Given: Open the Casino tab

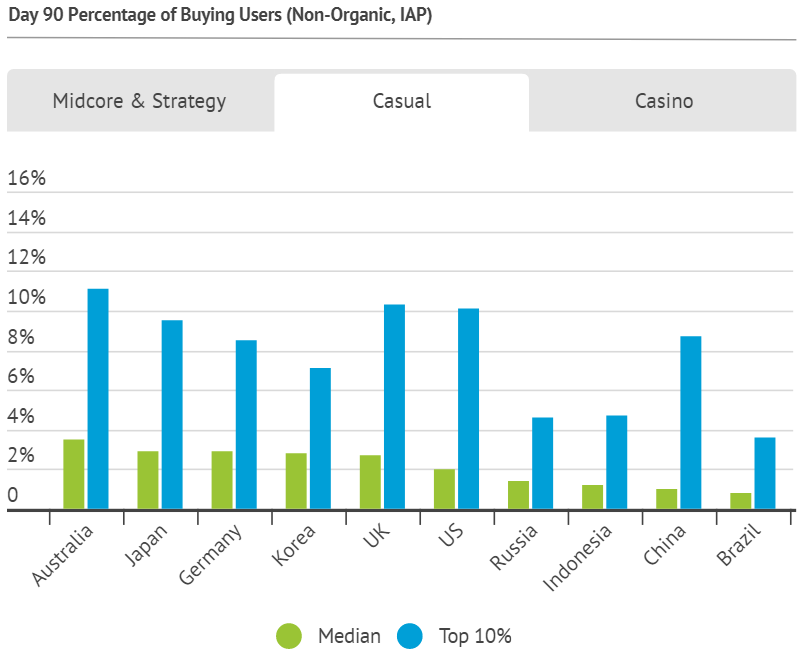Looking at the screenshot, I should [x=663, y=101].
